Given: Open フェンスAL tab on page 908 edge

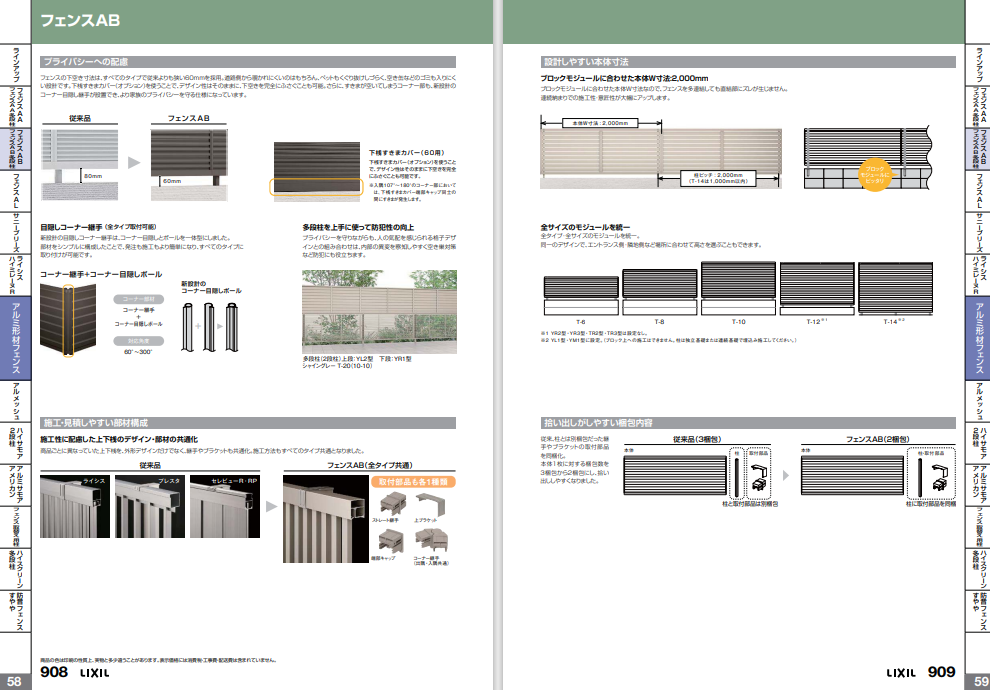Looking at the screenshot, I should [15, 191].
